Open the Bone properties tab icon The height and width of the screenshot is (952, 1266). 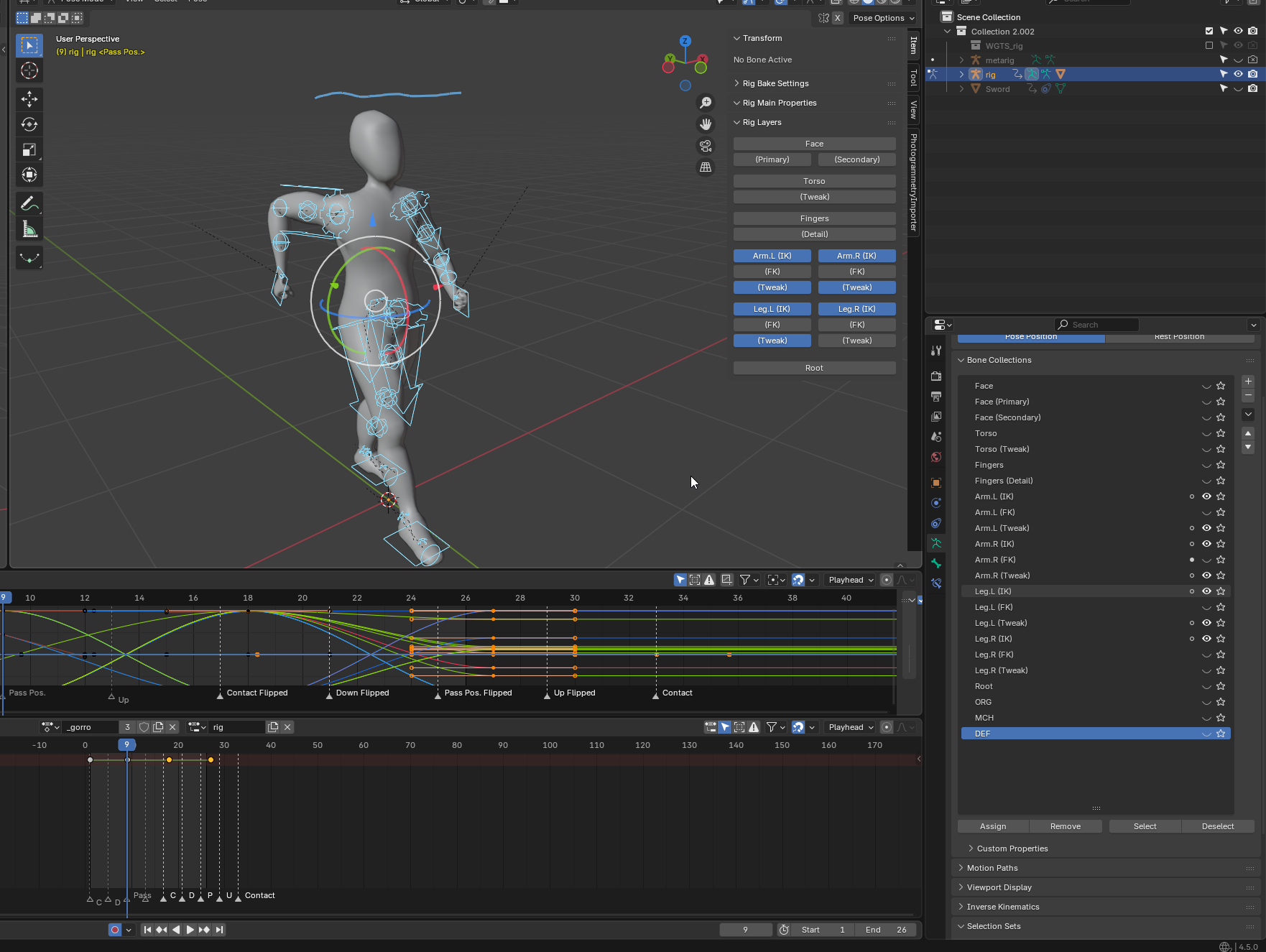pos(935,563)
